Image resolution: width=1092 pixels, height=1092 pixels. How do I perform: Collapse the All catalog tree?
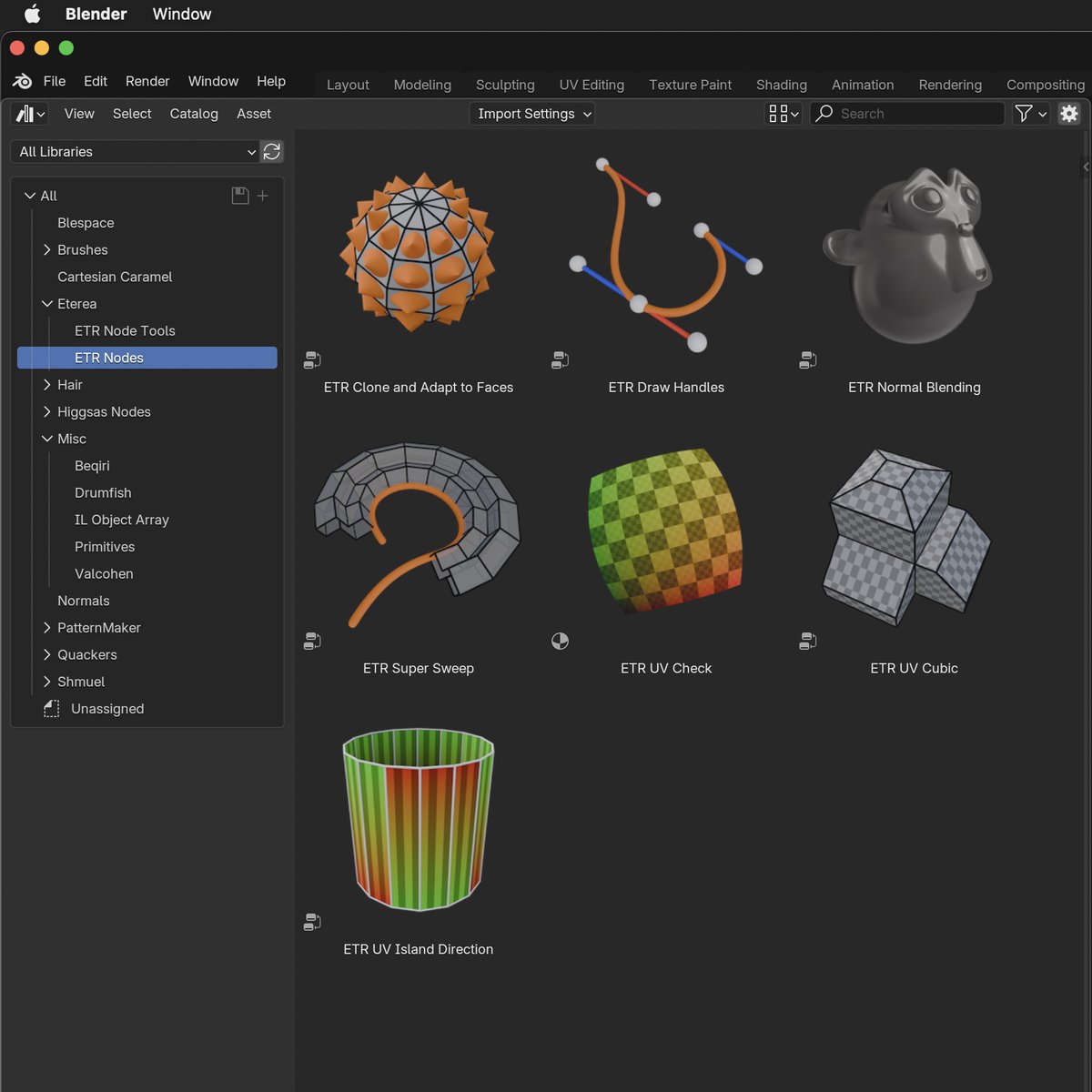(x=30, y=196)
